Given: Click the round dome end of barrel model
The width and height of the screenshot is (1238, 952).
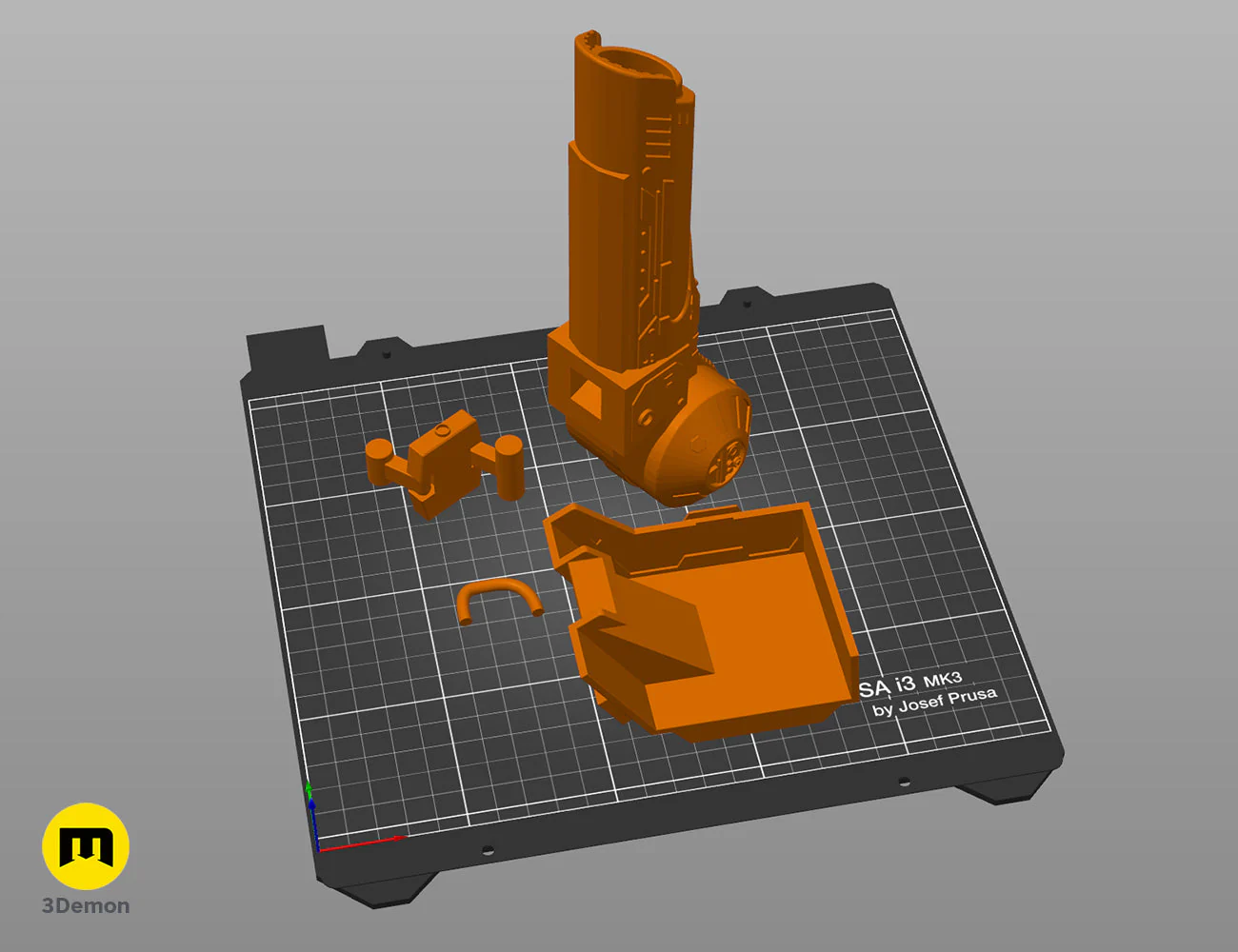Looking at the screenshot, I should pos(705,447).
